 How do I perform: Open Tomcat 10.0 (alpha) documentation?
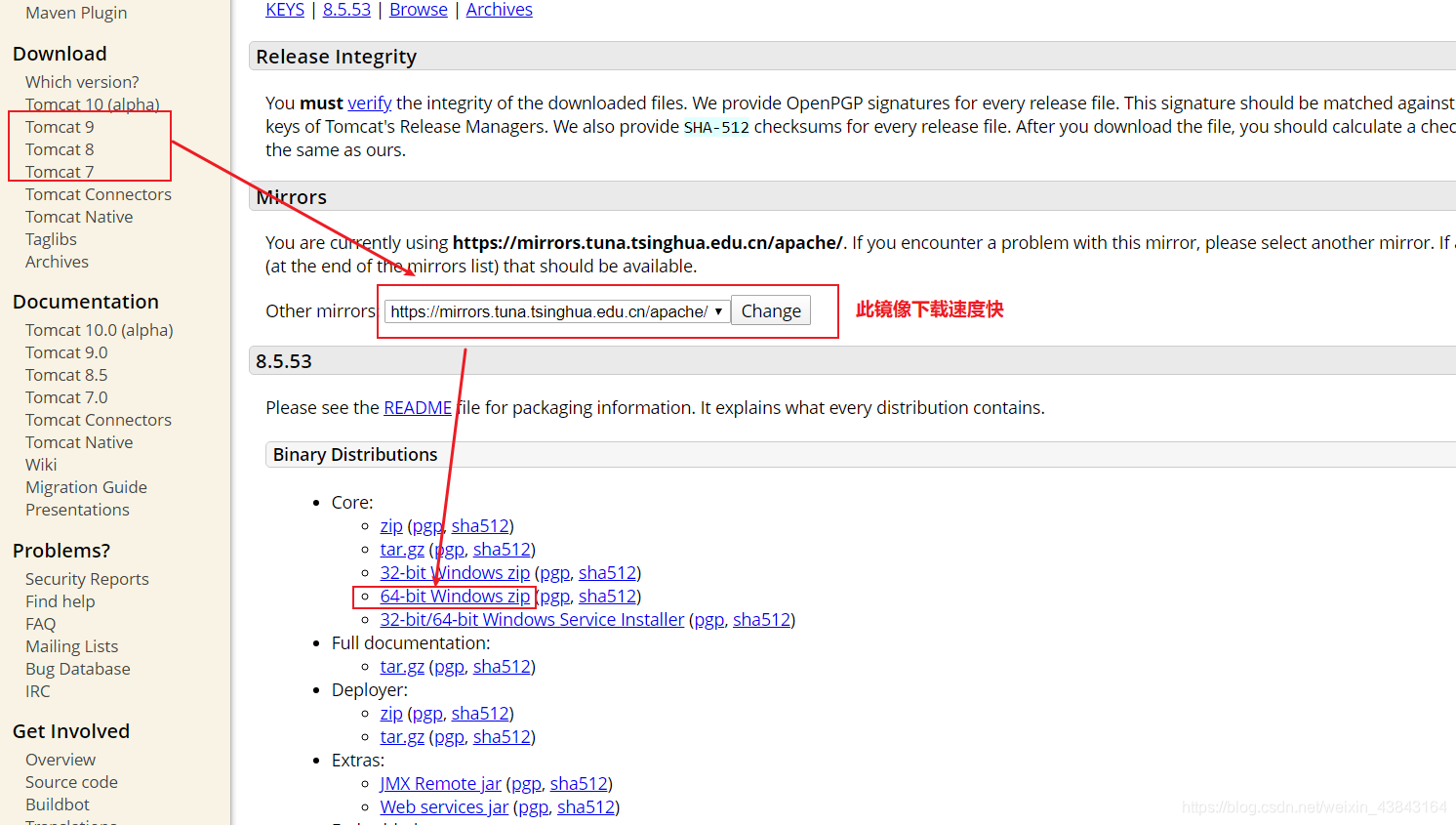pyautogui.click(x=100, y=330)
